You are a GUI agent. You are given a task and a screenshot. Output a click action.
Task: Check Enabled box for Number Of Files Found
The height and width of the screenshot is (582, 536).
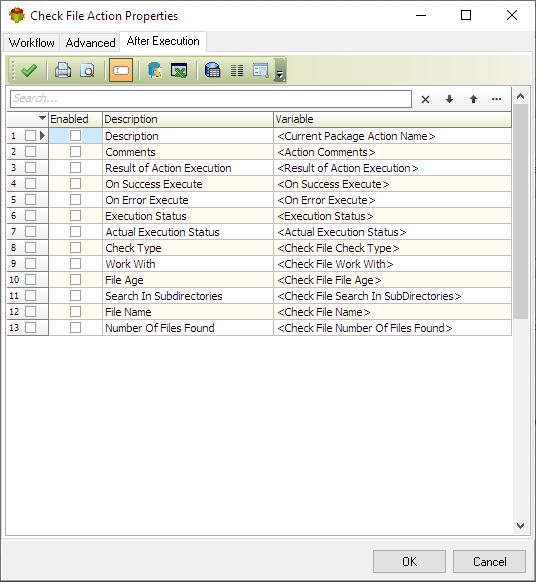pyautogui.click(x=75, y=327)
